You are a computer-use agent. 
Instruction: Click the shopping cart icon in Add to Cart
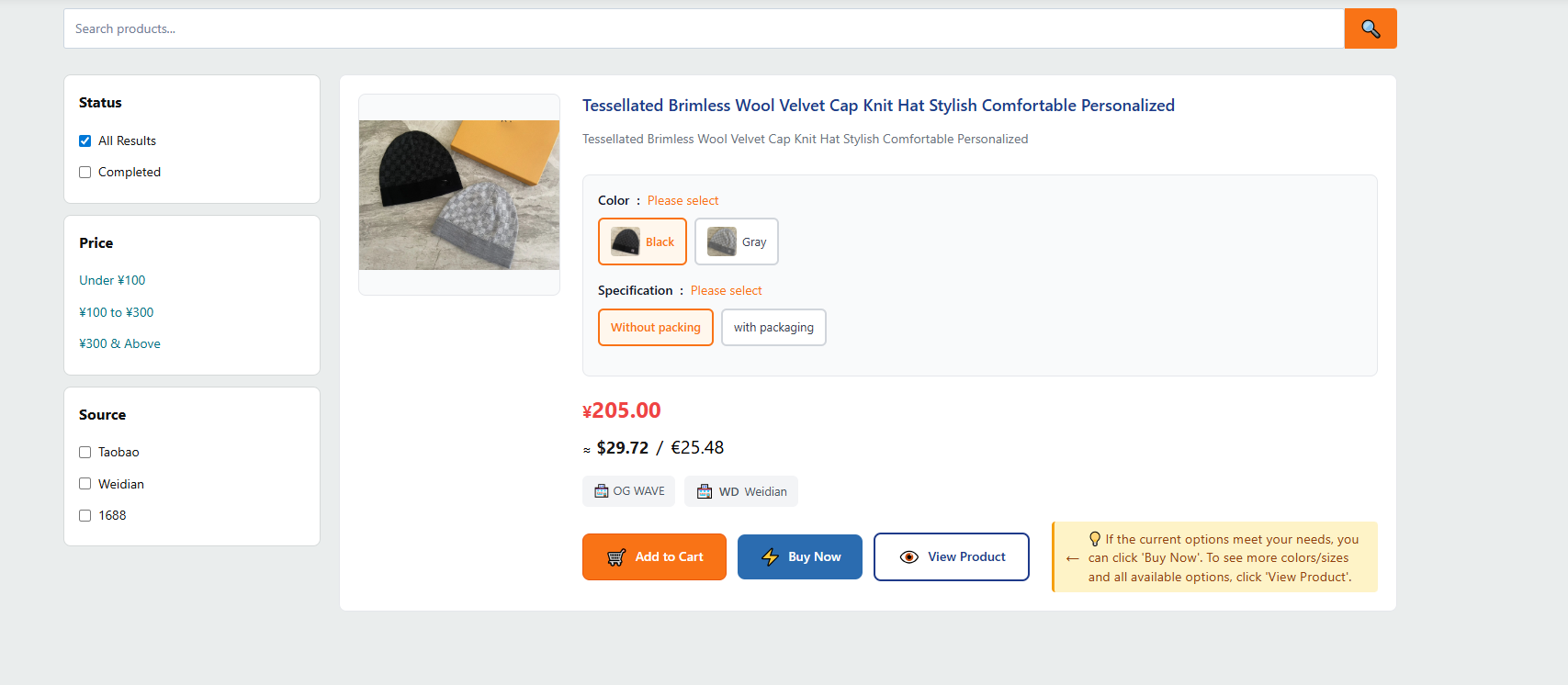616,557
